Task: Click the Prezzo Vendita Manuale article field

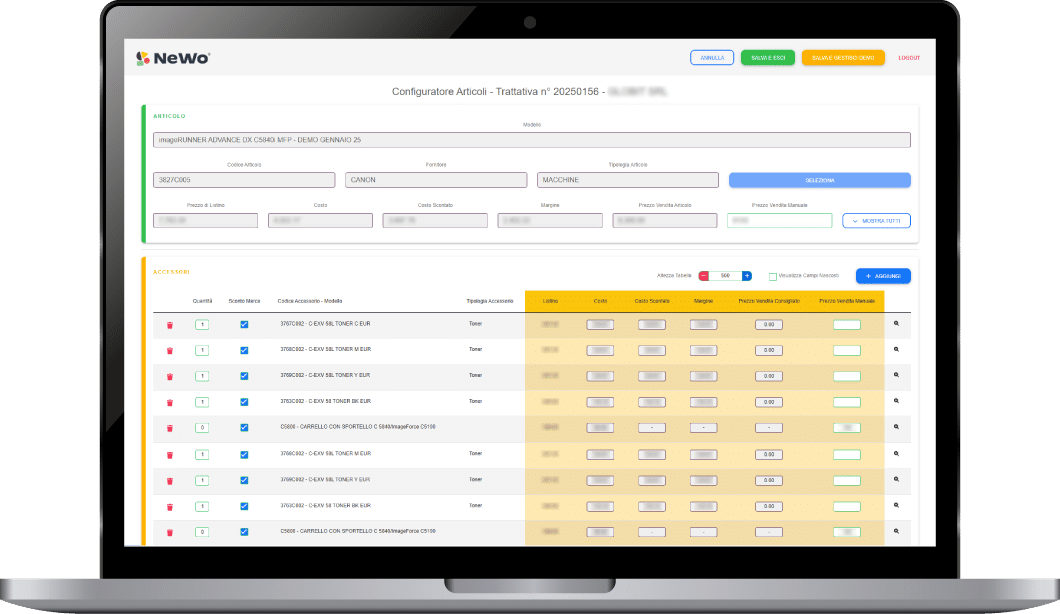Action: tap(779, 220)
